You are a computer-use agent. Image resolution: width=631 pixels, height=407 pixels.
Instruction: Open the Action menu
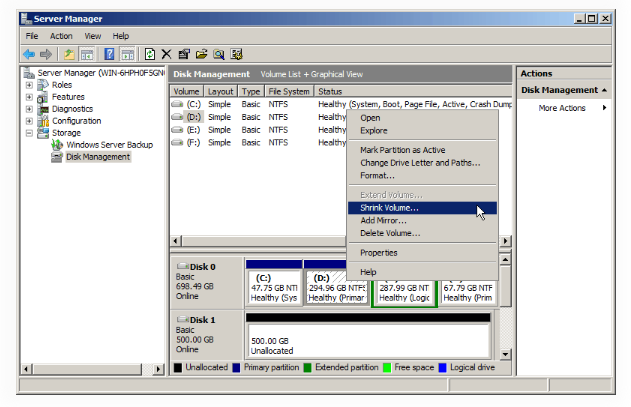(61, 36)
